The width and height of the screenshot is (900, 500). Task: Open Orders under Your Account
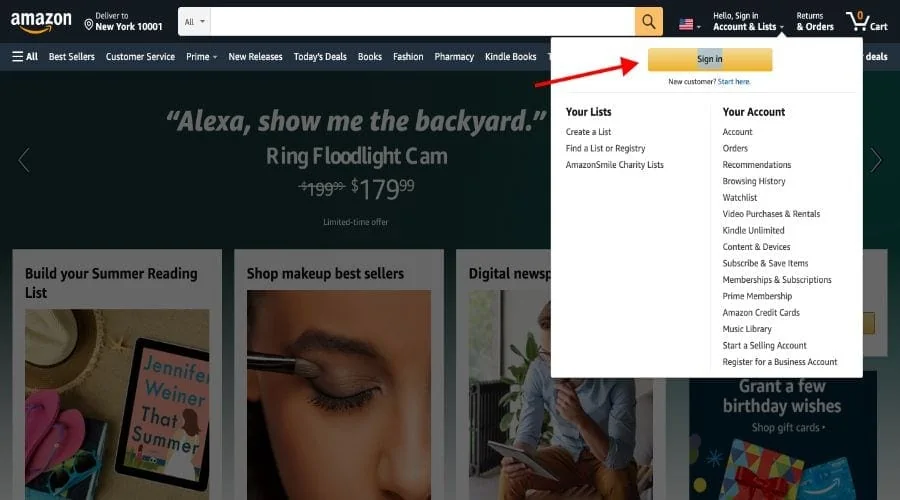click(x=735, y=148)
